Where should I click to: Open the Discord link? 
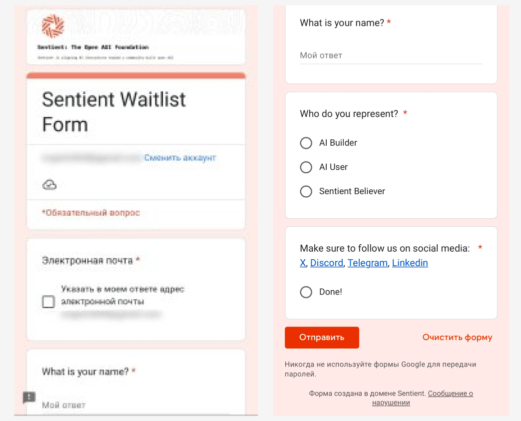tap(326, 263)
